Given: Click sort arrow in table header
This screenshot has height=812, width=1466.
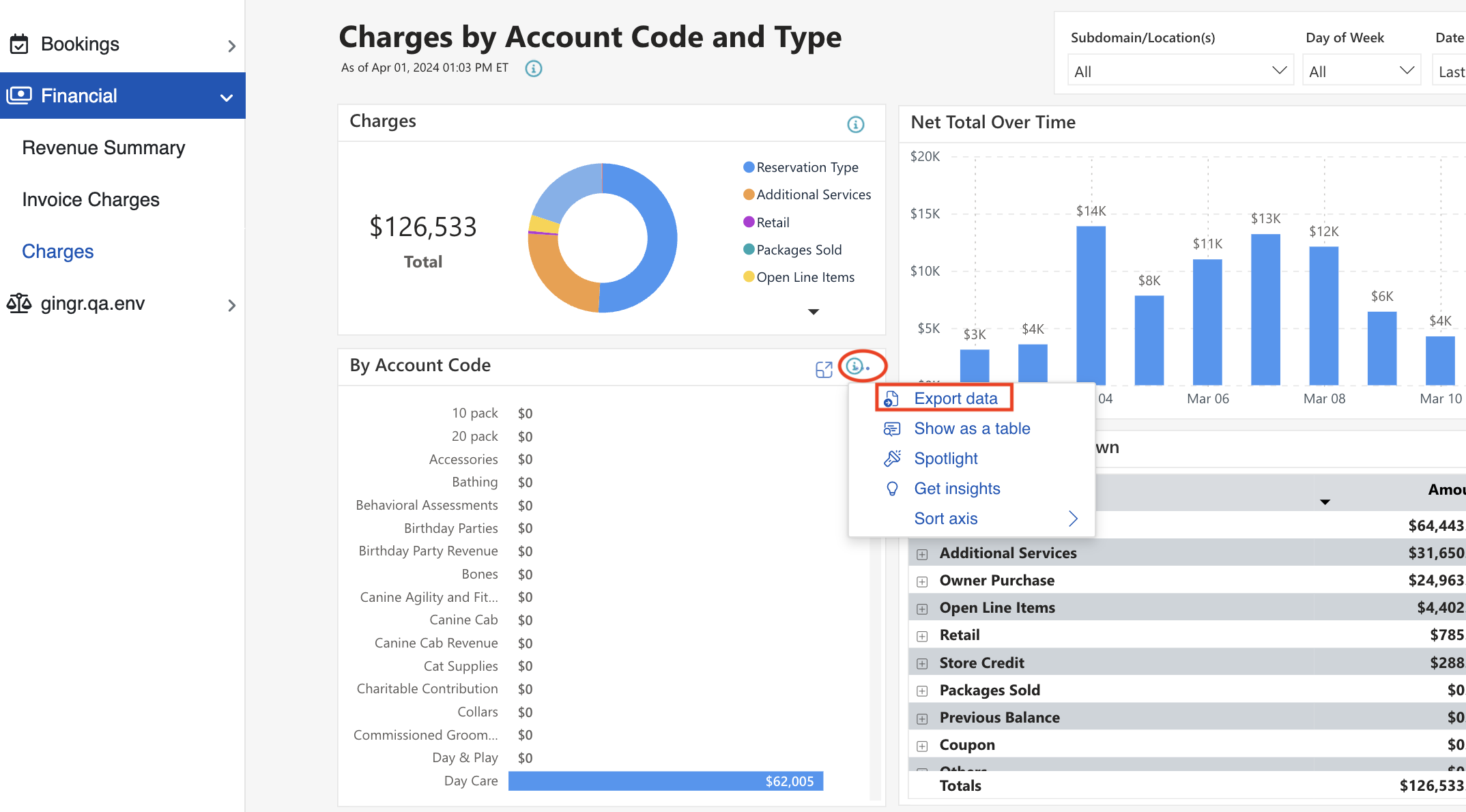Looking at the screenshot, I should (x=1325, y=502).
